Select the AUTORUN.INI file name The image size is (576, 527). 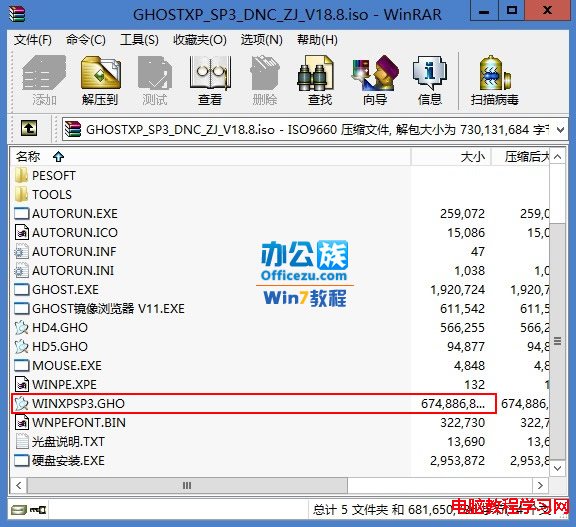click(73, 271)
